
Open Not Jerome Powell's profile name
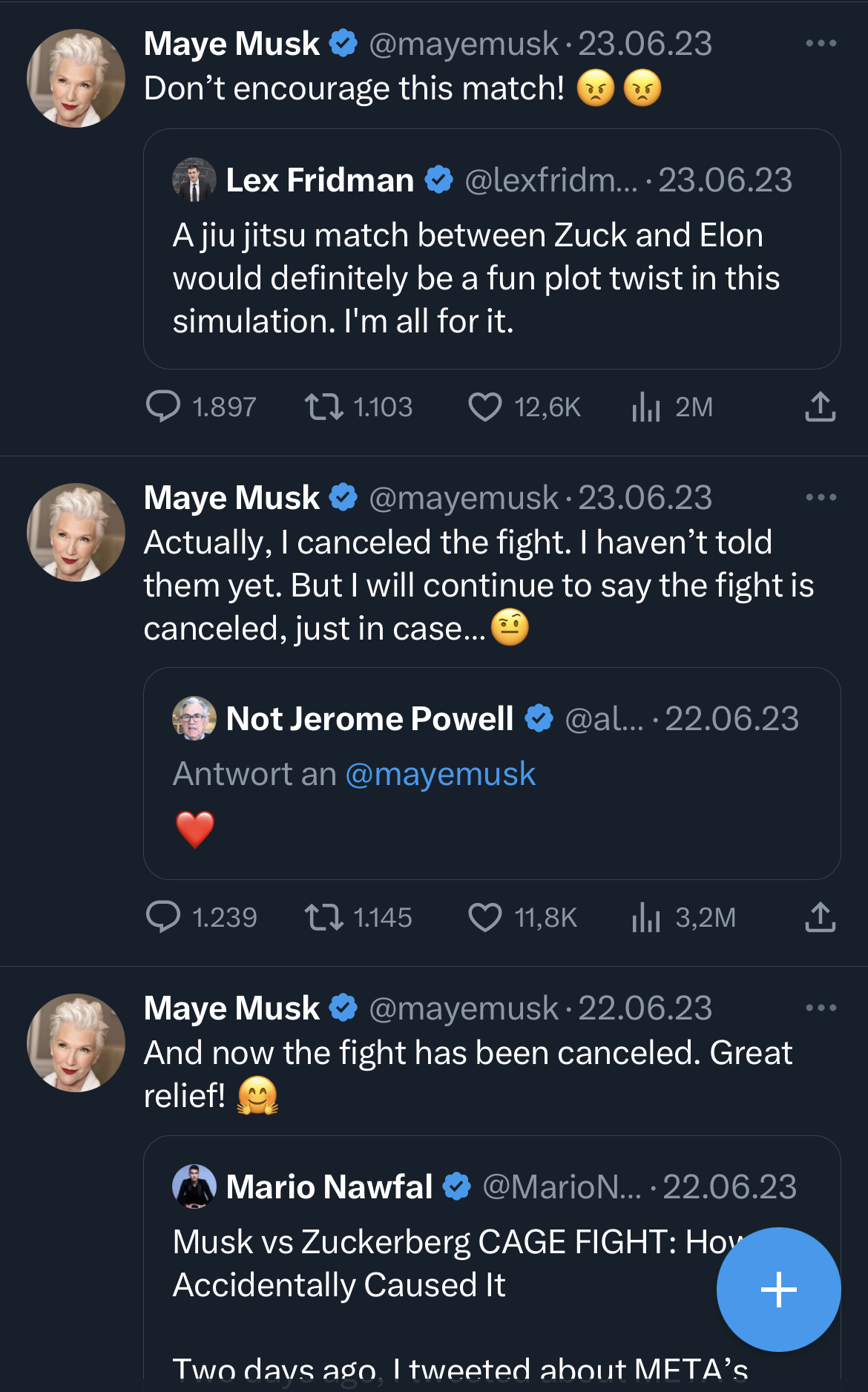point(369,718)
